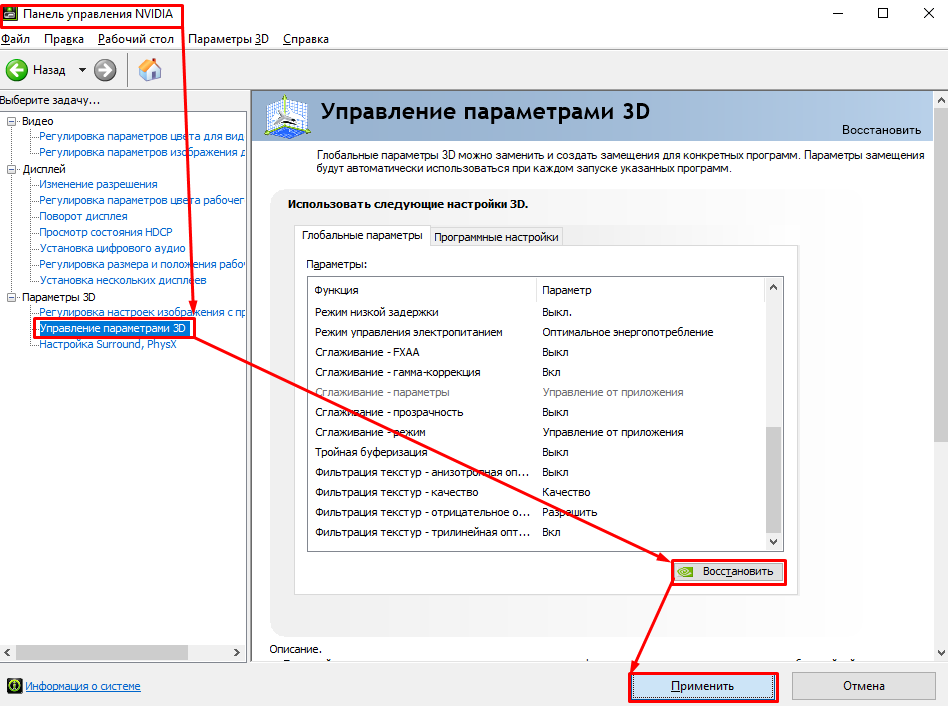Image resolution: width=948 pixels, height=706 pixels.
Task: Select Поворот дисплея task
Action: pyautogui.click(x=83, y=216)
